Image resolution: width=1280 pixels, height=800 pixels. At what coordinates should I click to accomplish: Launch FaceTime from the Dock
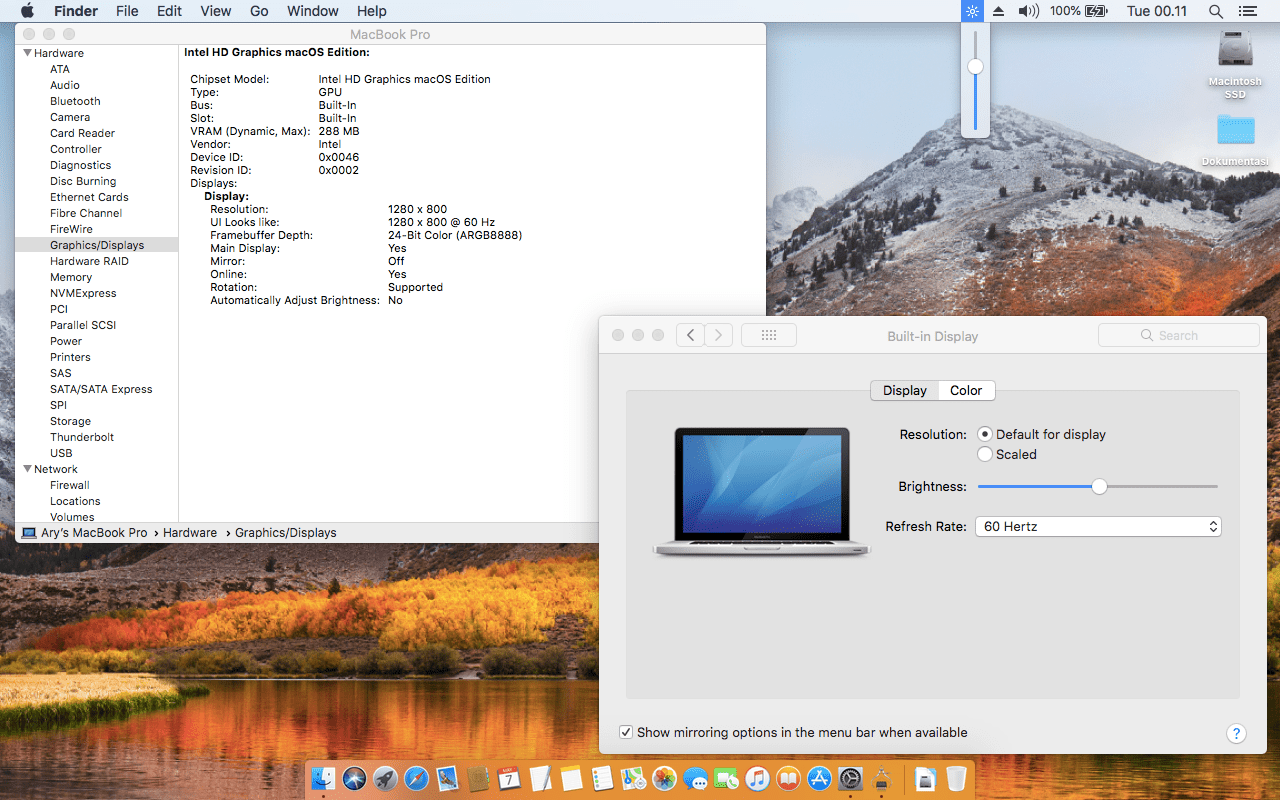point(726,778)
